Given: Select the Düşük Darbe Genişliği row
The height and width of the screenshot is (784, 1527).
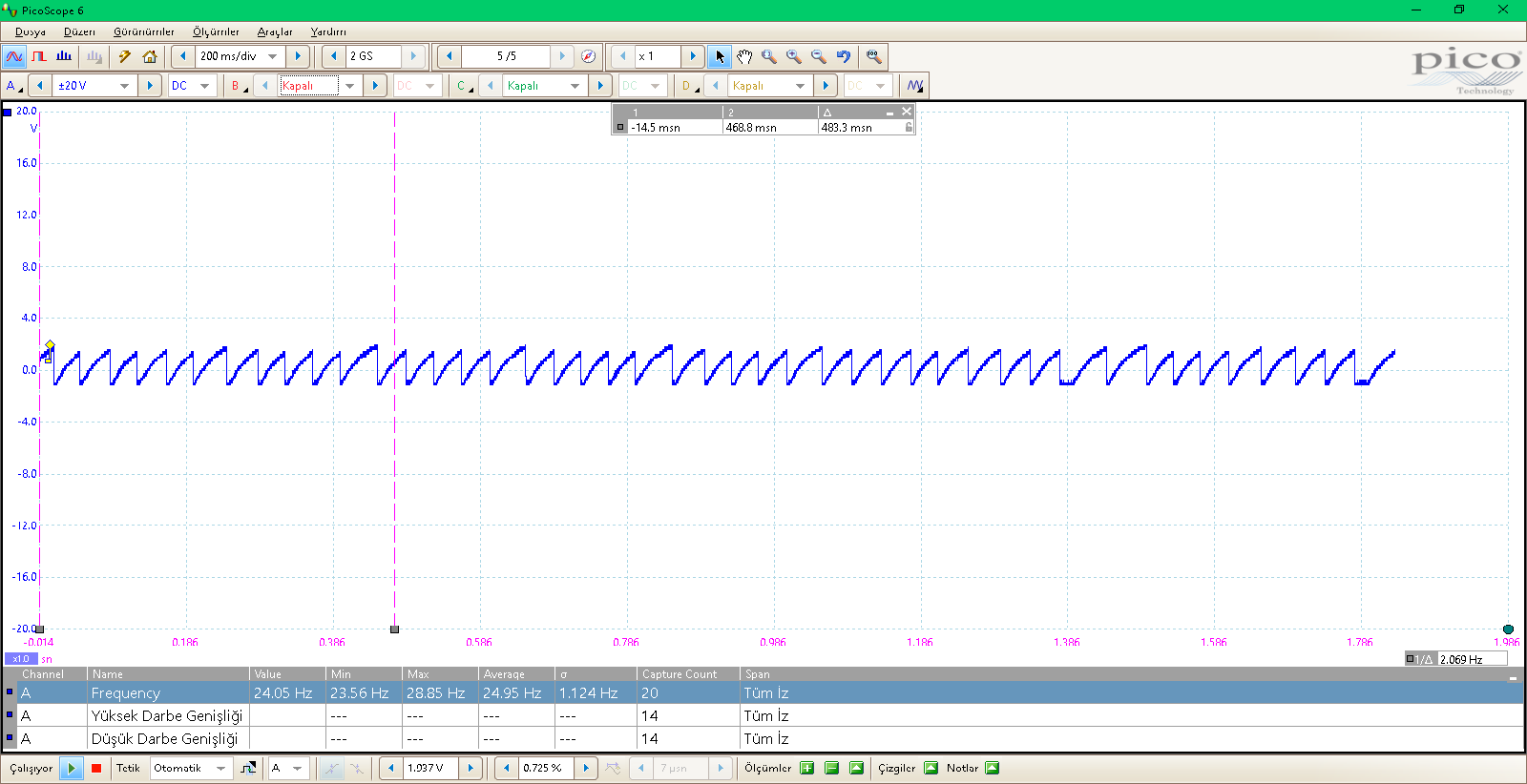Looking at the screenshot, I should 763,739.
